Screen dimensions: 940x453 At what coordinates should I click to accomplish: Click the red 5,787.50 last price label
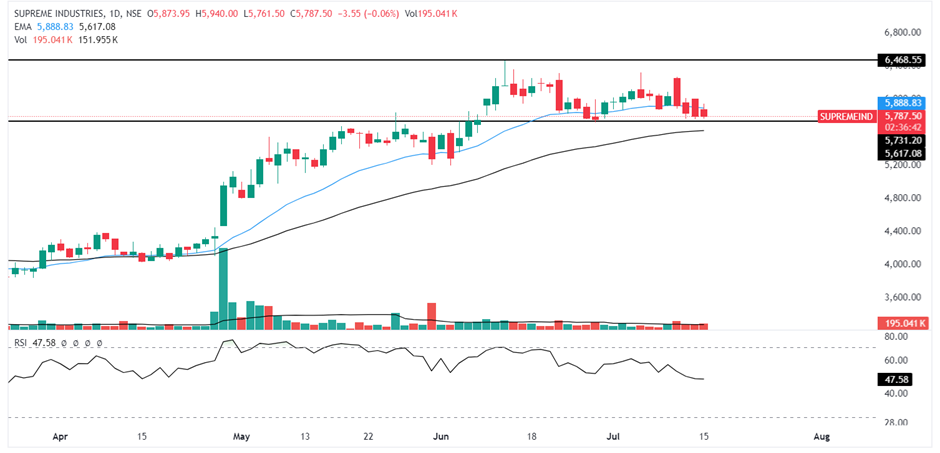902,116
